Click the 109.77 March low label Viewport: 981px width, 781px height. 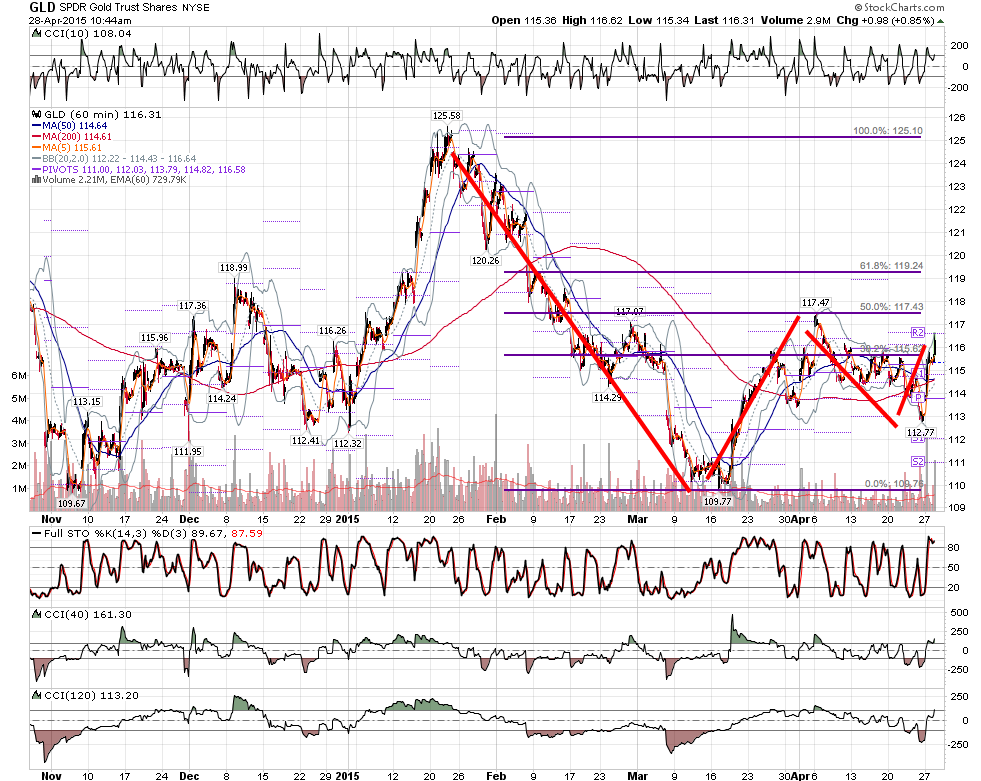click(x=718, y=501)
